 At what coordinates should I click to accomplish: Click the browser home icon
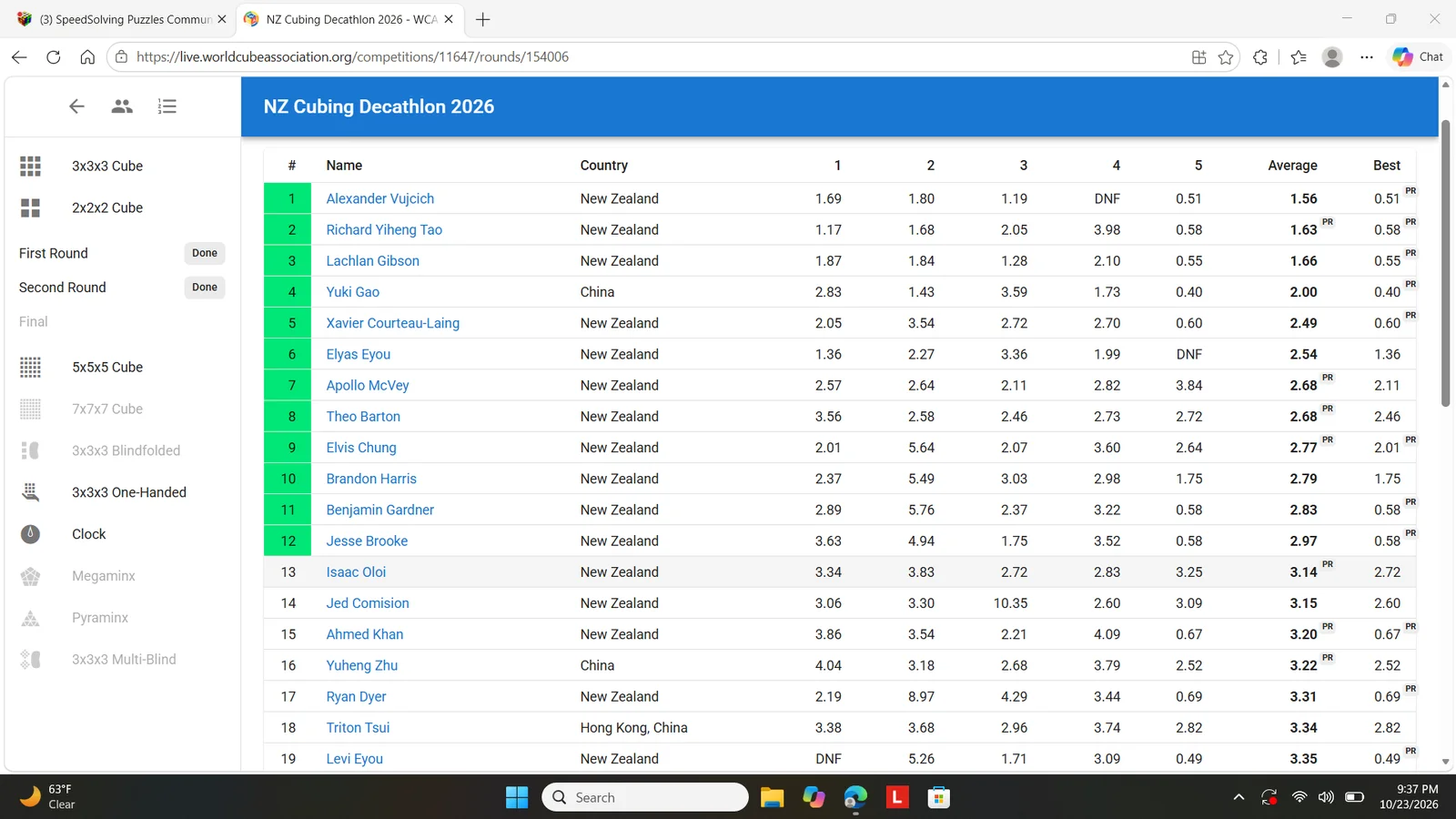(87, 56)
